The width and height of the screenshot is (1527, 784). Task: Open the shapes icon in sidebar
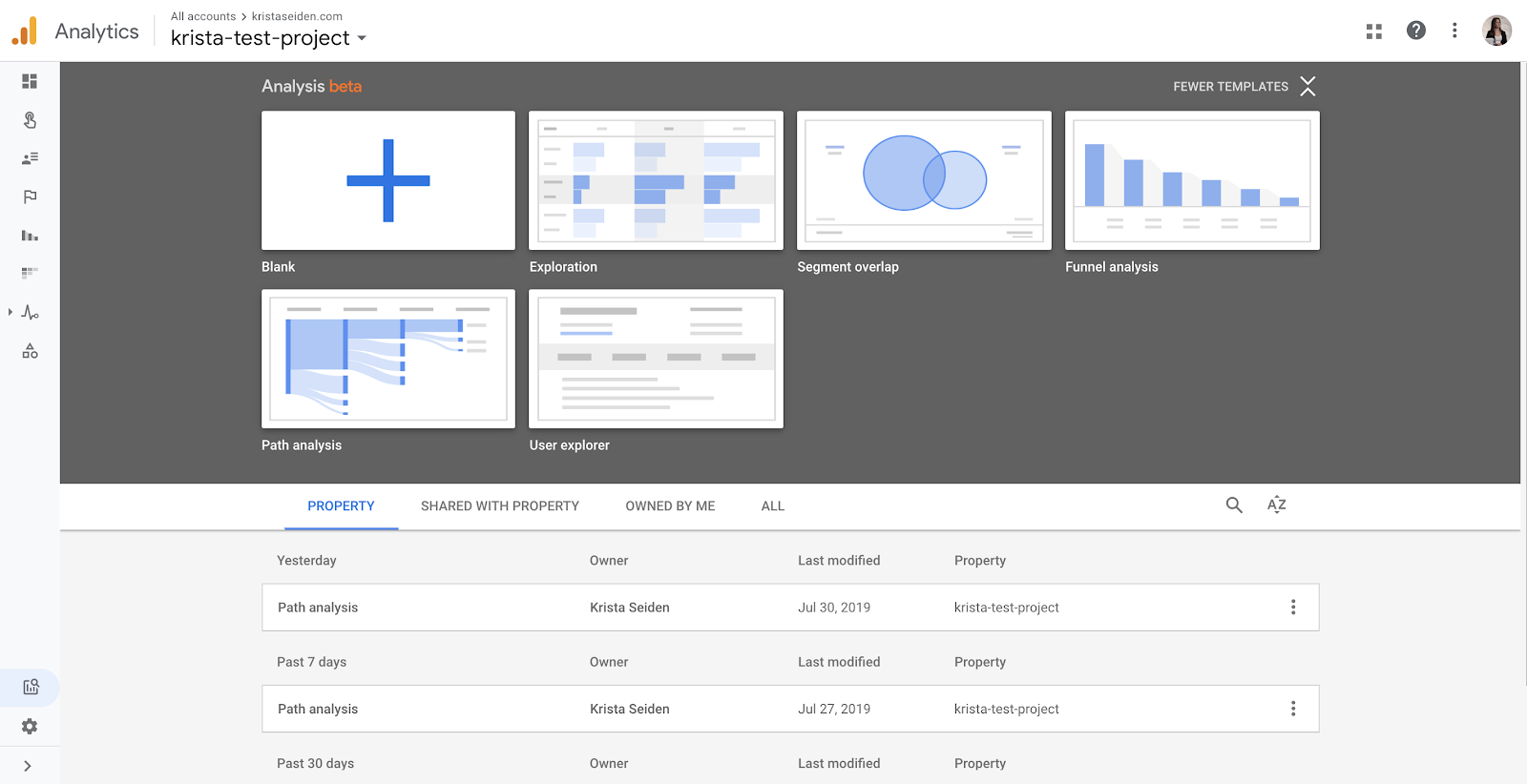click(x=30, y=351)
